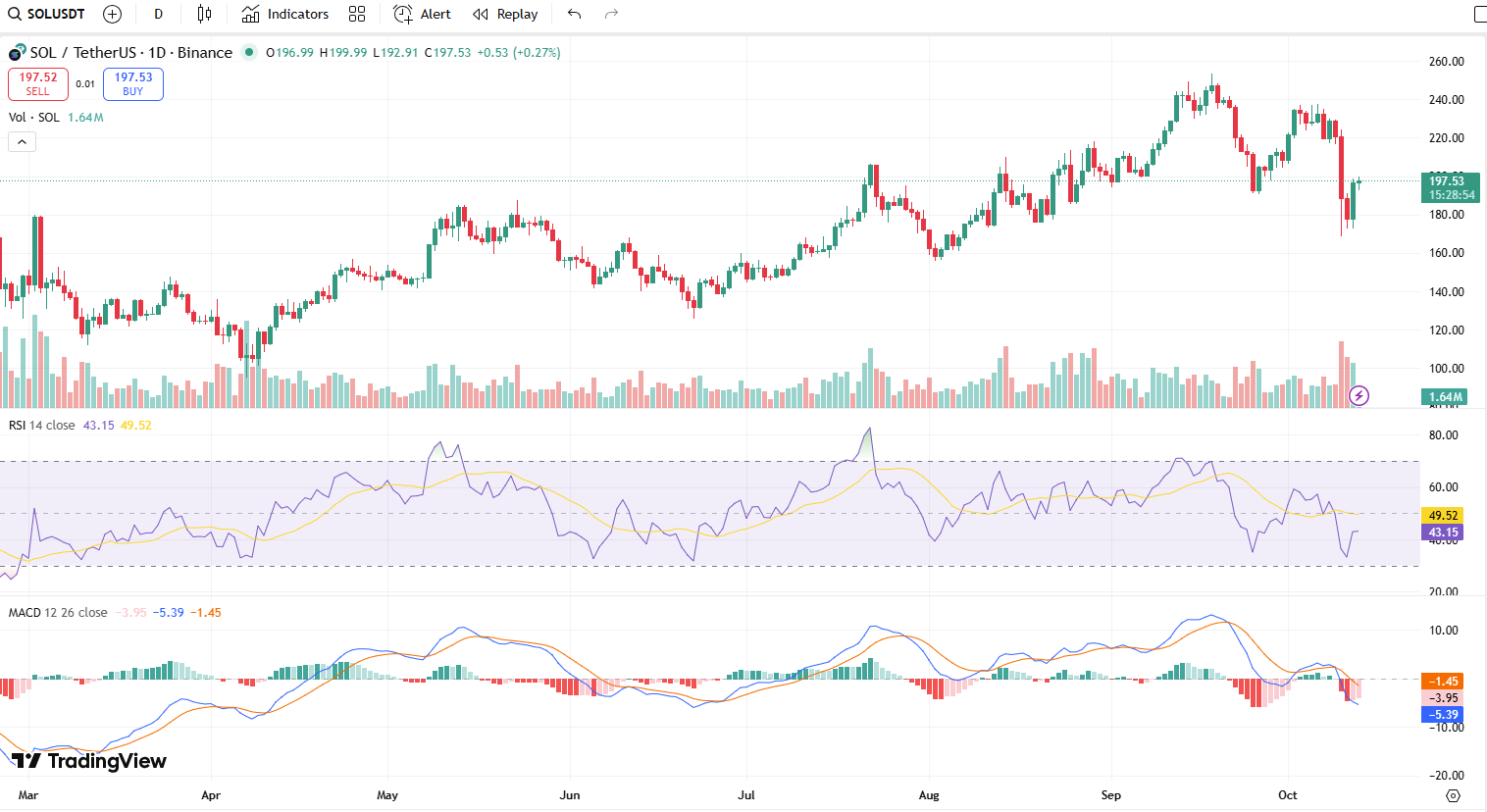The image size is (1487, 812).
Task: Enter fullscreen via the top-right icon
Action: (x=1478, y=14)
